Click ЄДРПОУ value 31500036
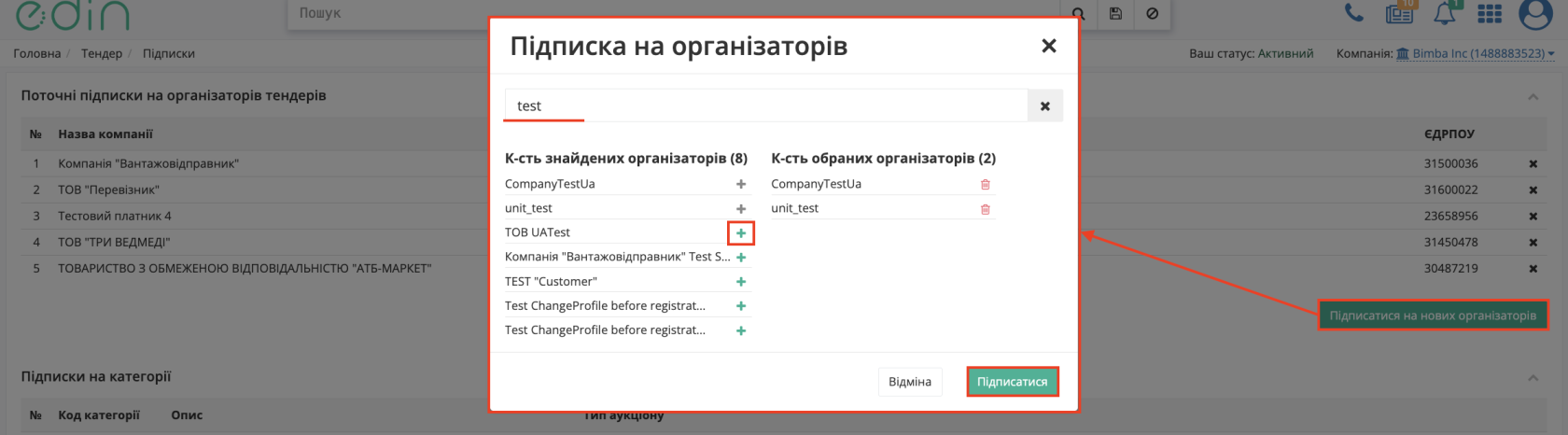This screenshot has width=1568, height=435. click(x=1451, y=163)
